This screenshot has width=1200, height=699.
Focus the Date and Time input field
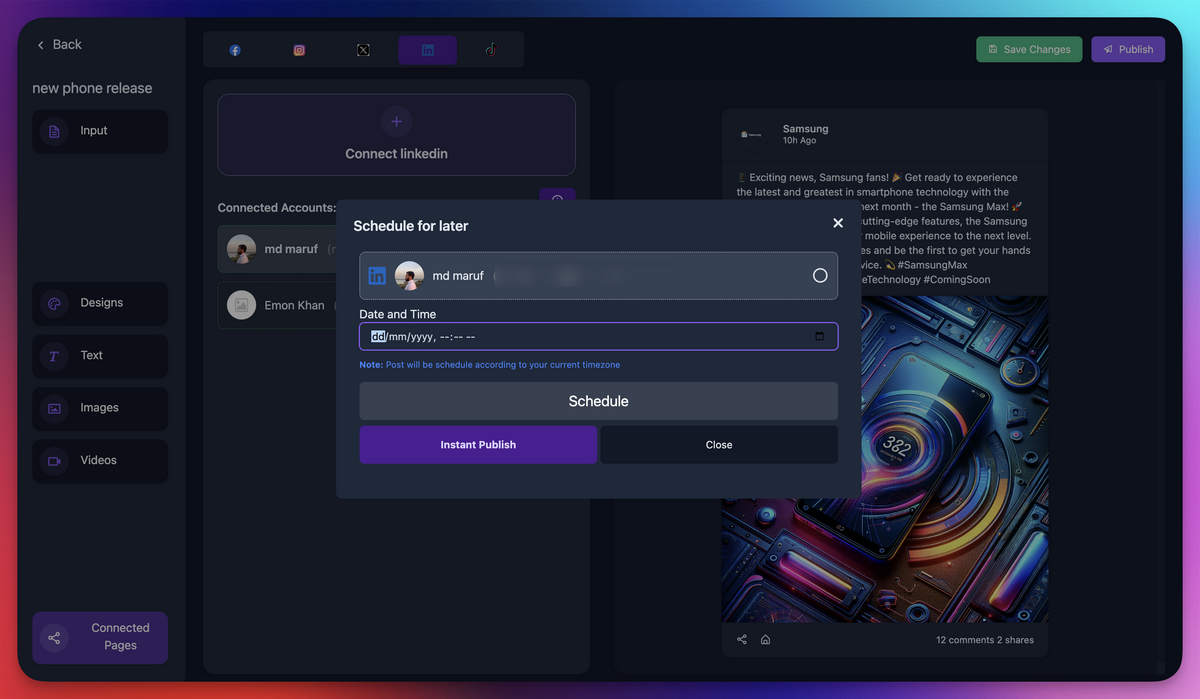599,336
